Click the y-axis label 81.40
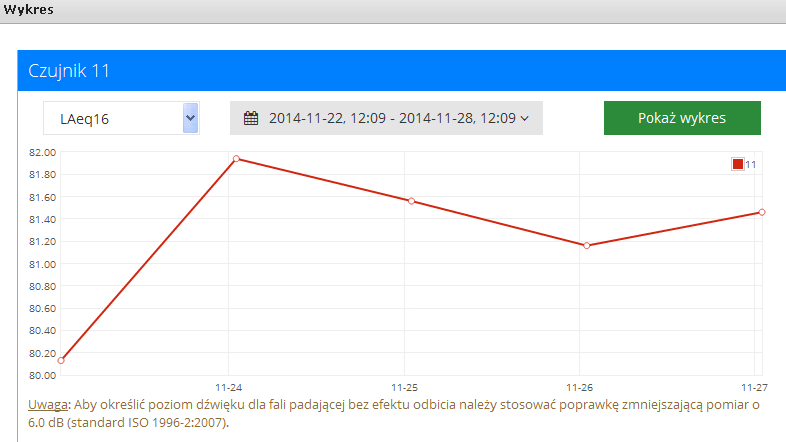 [x=43, y=219]
